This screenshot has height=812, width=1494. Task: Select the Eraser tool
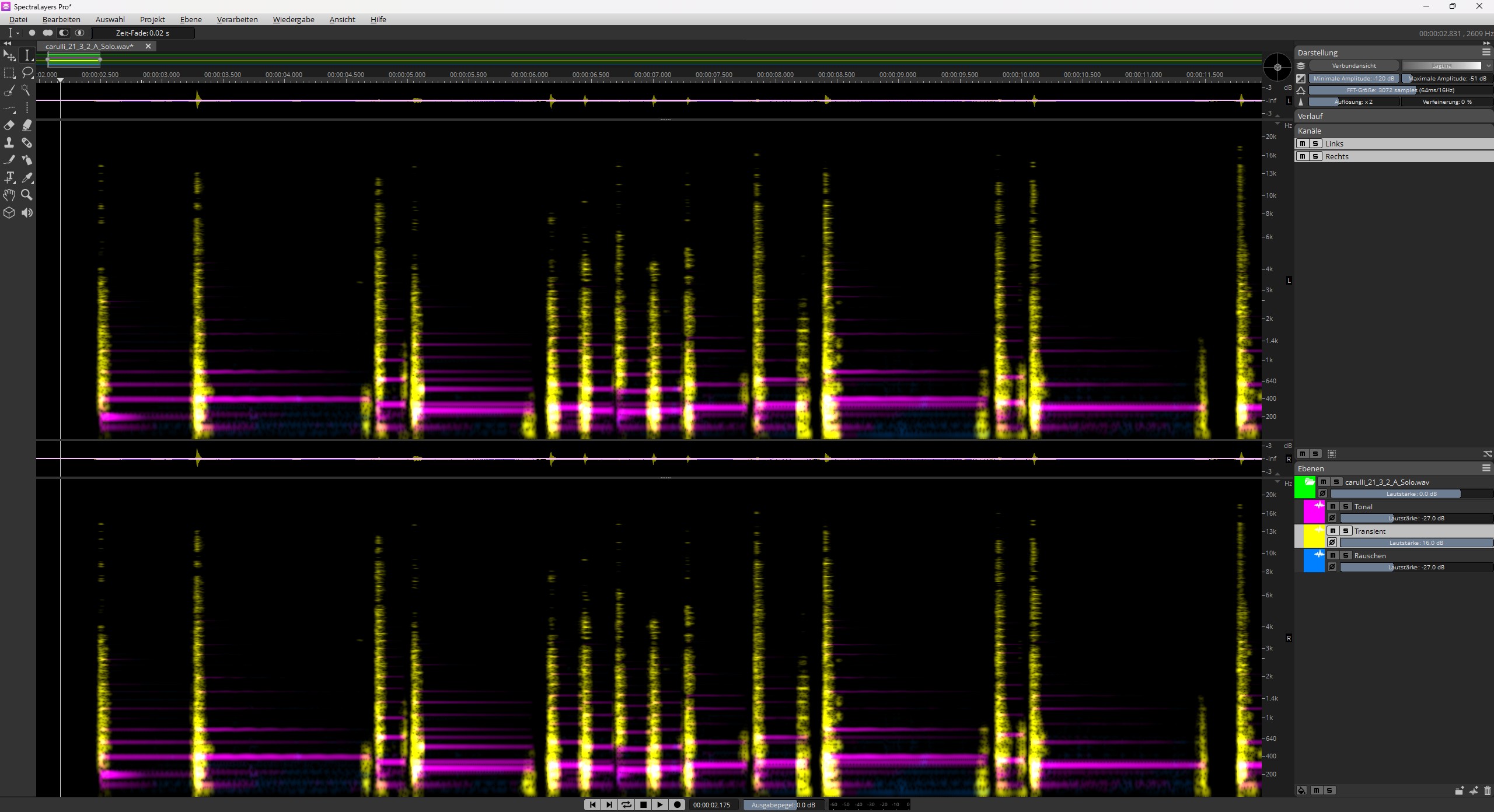click(x=9, y=125)
